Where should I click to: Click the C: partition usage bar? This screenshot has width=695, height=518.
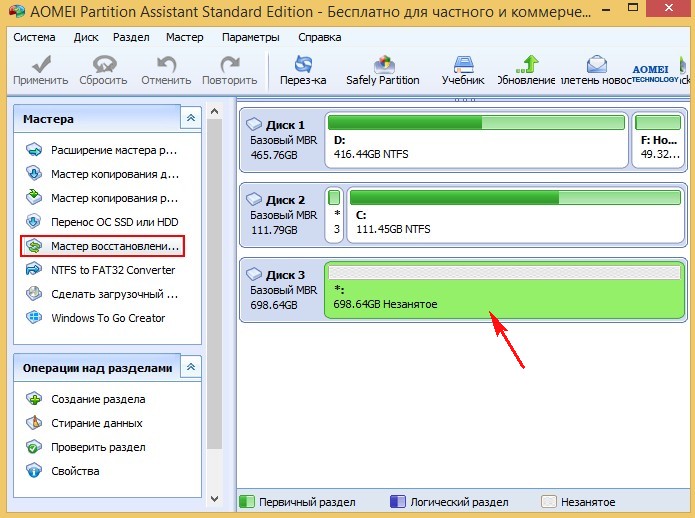(x=515, y=198)
